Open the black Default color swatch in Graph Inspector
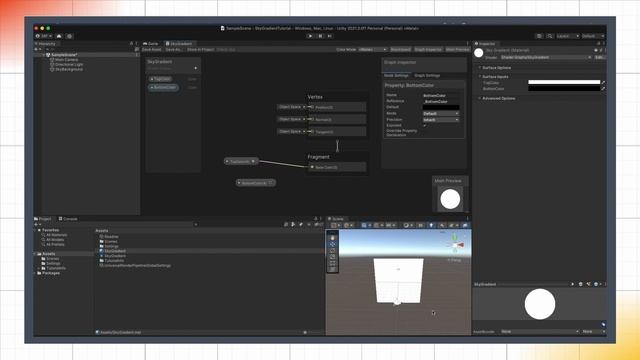The width and height of the screenshot is (640, 360). click(441, 107)
